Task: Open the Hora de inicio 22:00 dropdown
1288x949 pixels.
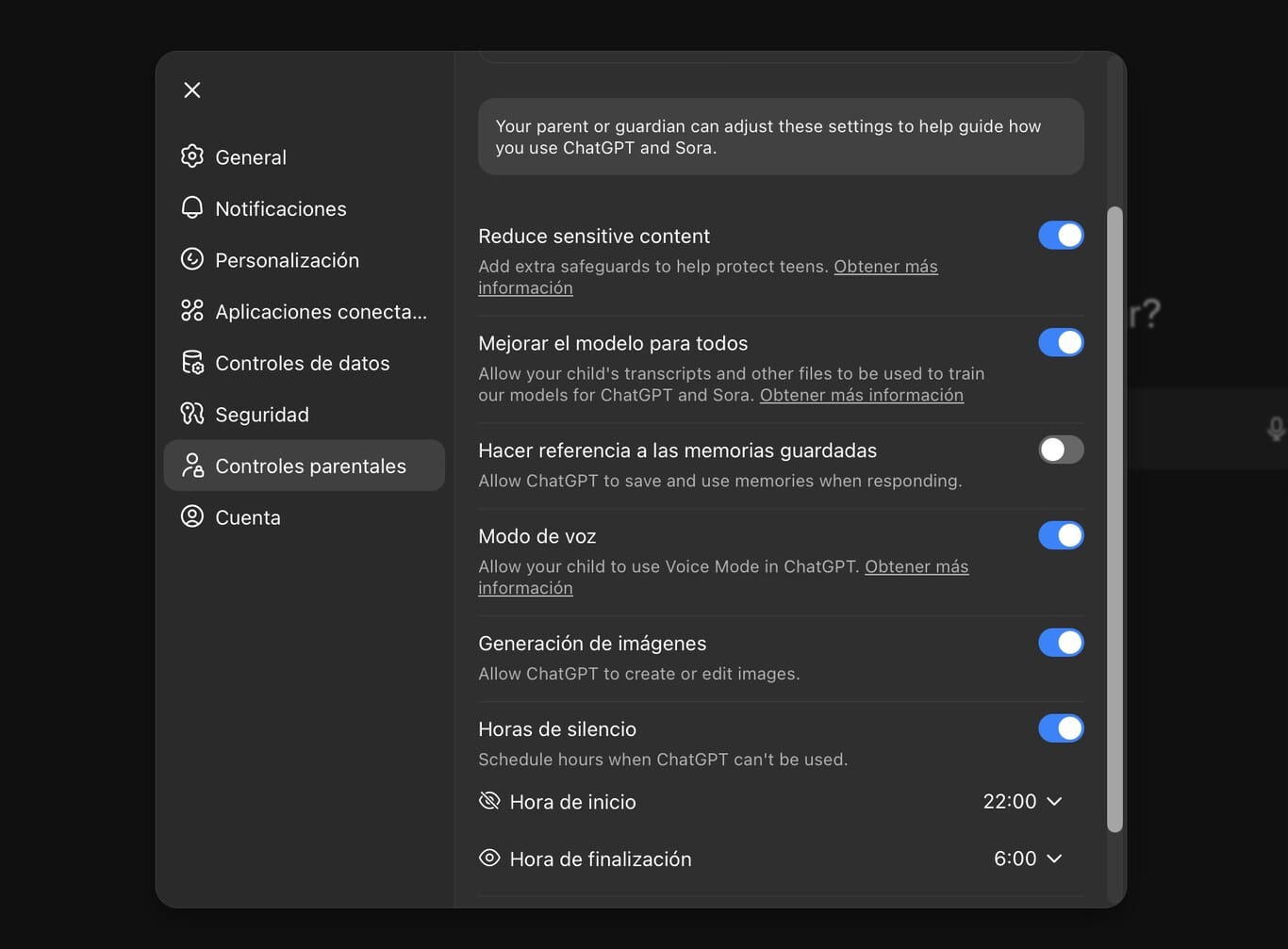Action: pyautogui.click(x=1022, y=802)
